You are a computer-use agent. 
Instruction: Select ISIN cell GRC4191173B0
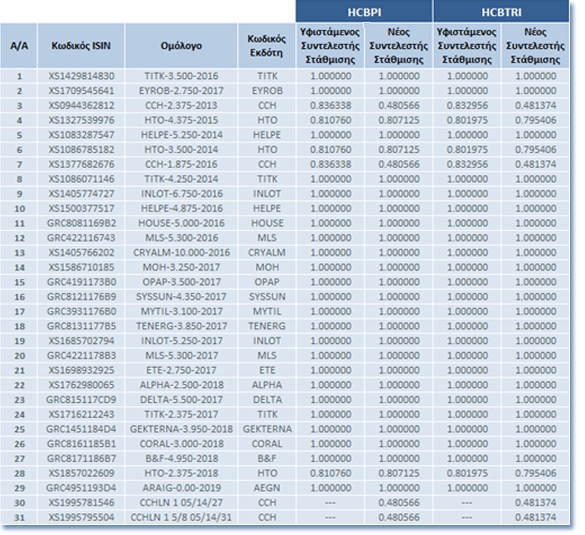[x=81, y=282]
